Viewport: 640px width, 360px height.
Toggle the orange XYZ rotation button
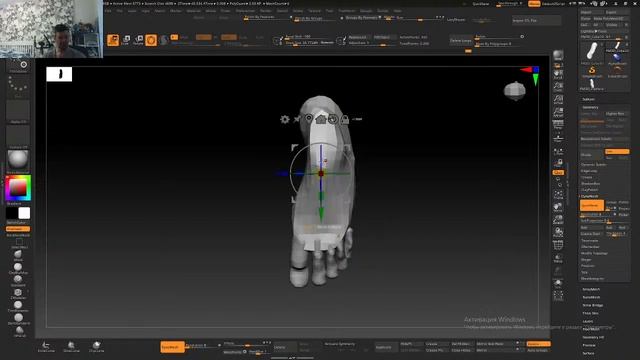[x=558, y=173]
